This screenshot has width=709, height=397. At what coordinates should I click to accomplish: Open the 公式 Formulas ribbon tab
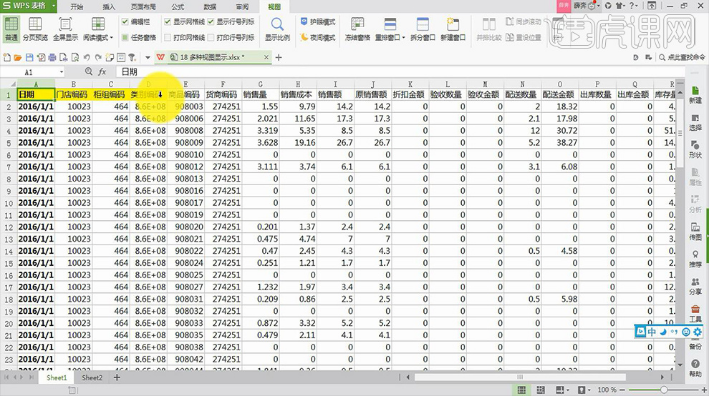pyautogui.click(x=178, y=7)
